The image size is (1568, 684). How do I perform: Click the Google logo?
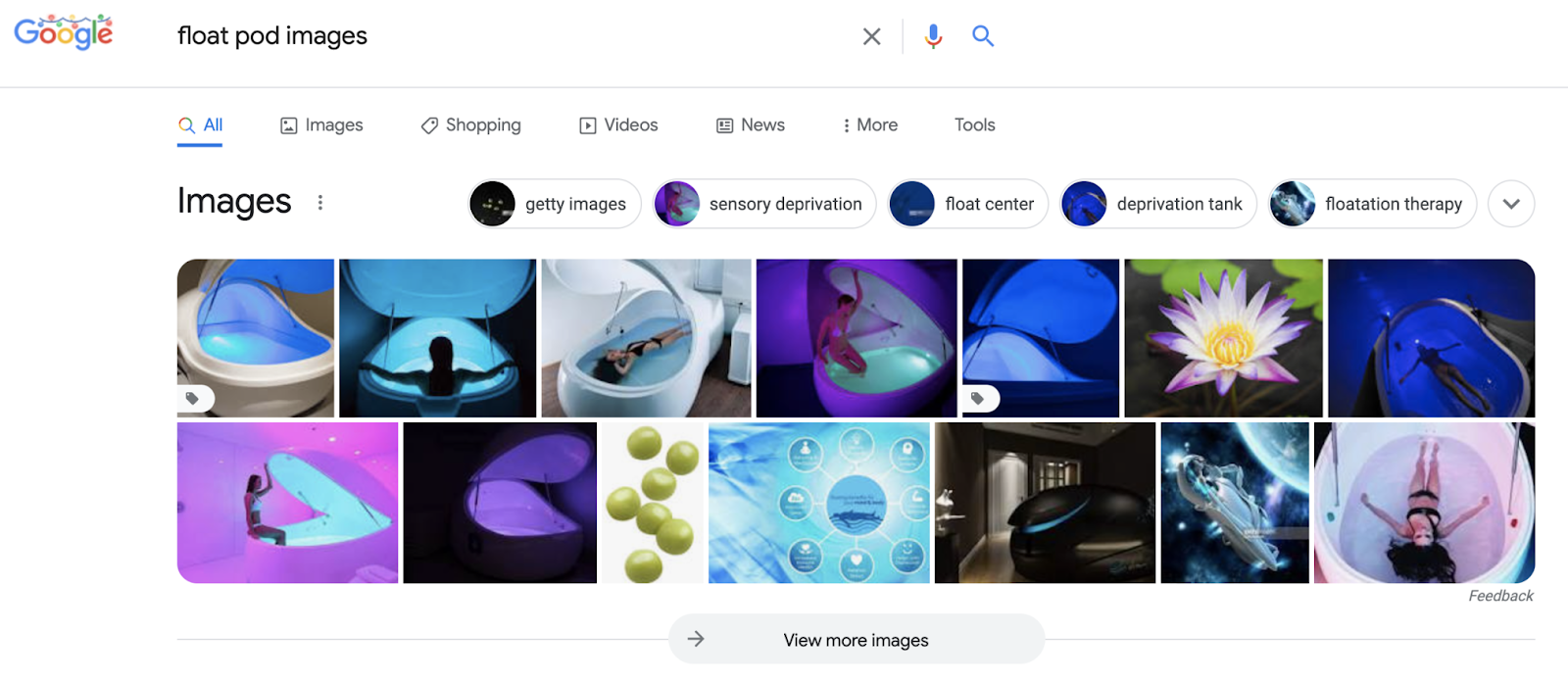point(64,32)
